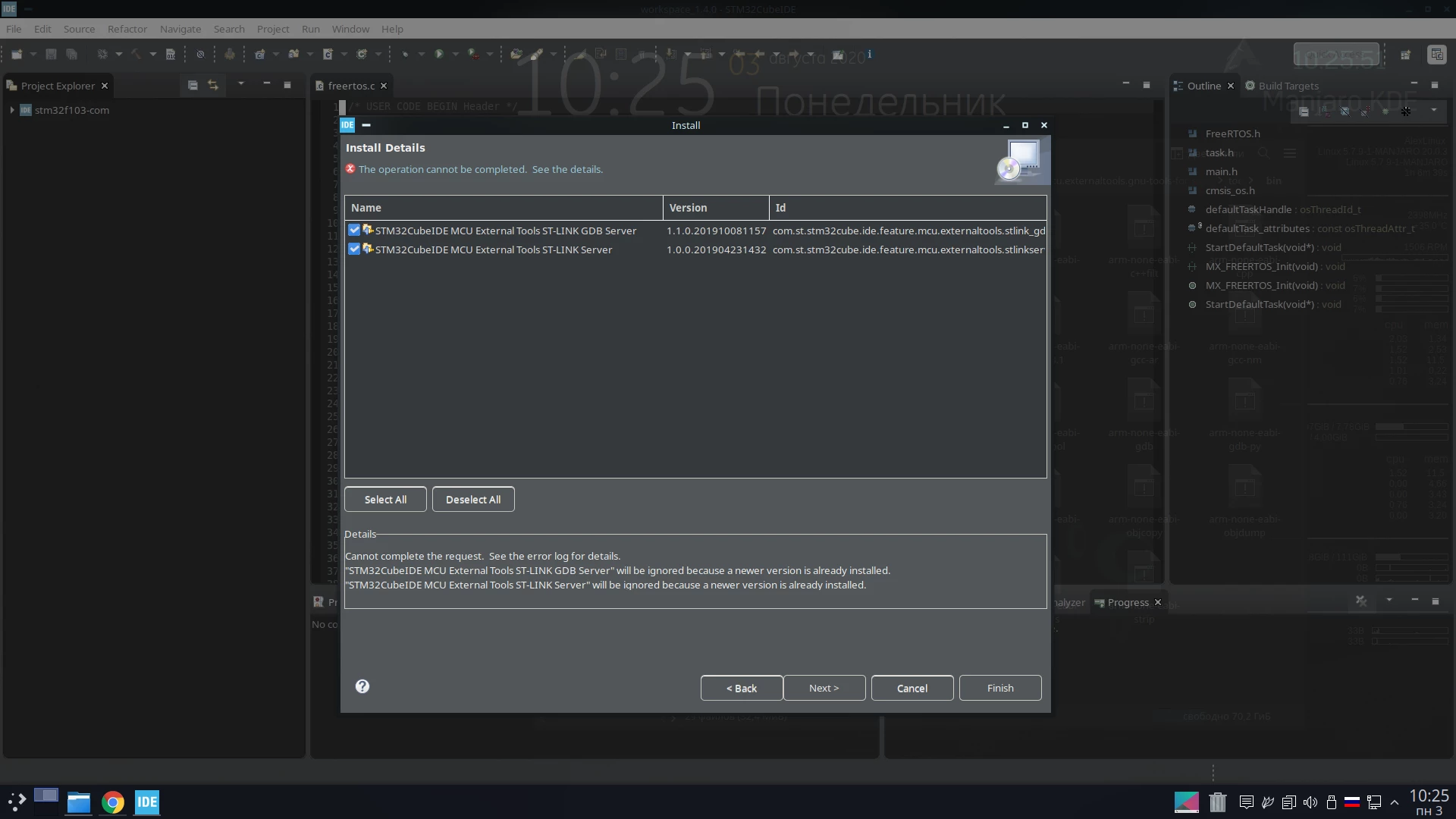The image size is (1456, 819).
Task: Open the New toolbar dropdown arrow
Action: click(x=33, y=55)
